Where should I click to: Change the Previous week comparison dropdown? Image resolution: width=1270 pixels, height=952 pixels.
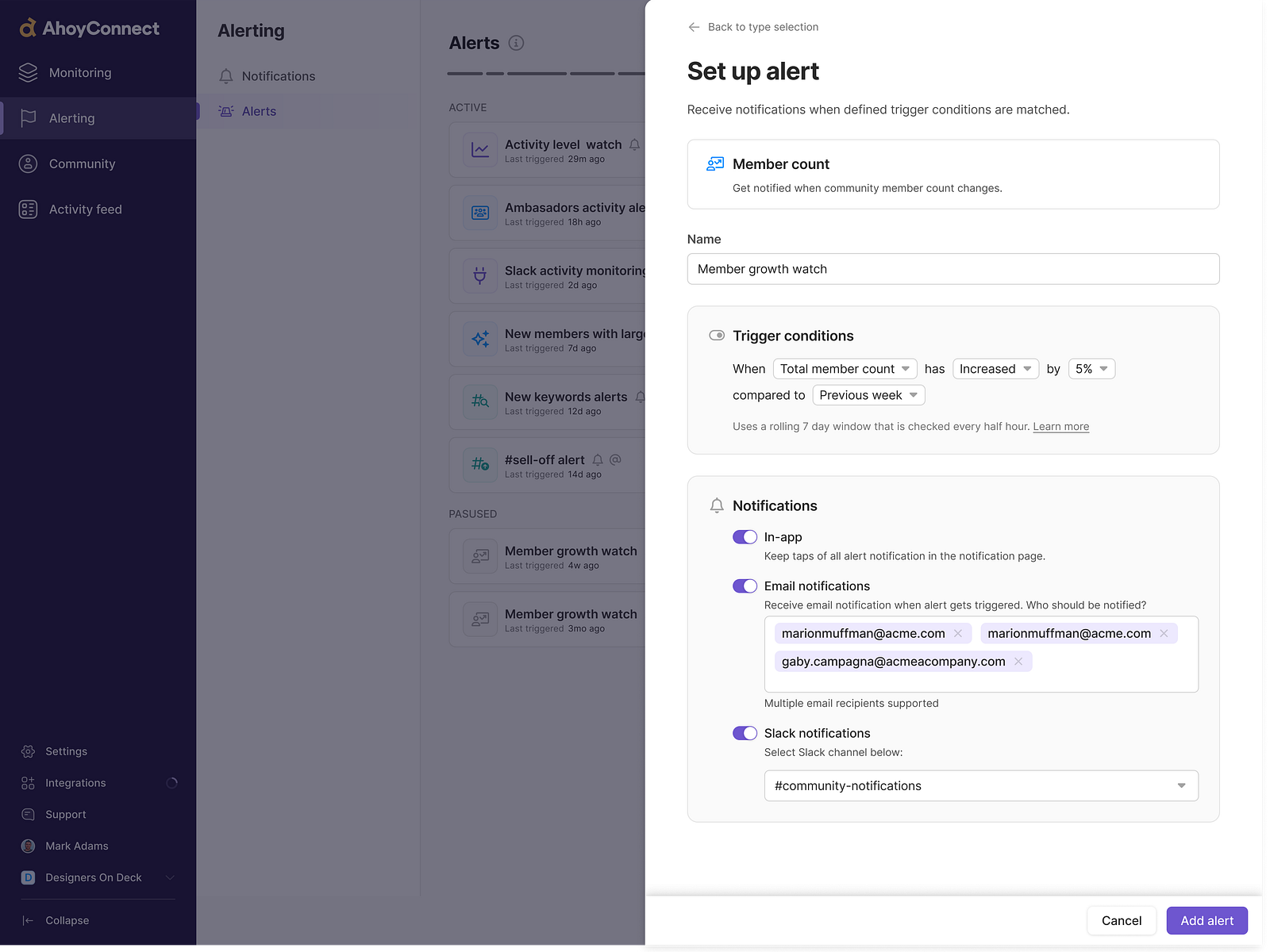[x=868, y=394]
